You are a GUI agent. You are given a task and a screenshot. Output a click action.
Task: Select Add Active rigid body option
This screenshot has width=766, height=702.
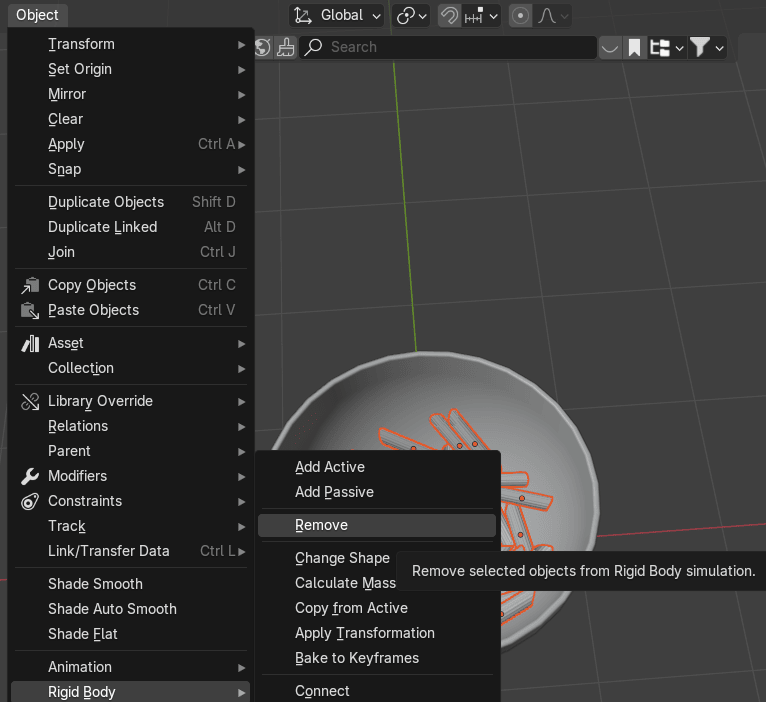330,467
